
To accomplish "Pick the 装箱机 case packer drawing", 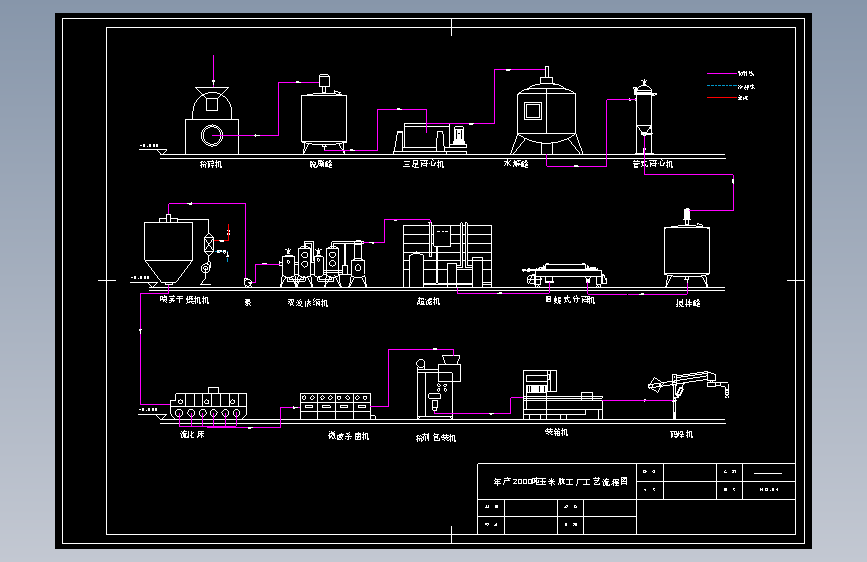I will point(562,394).
